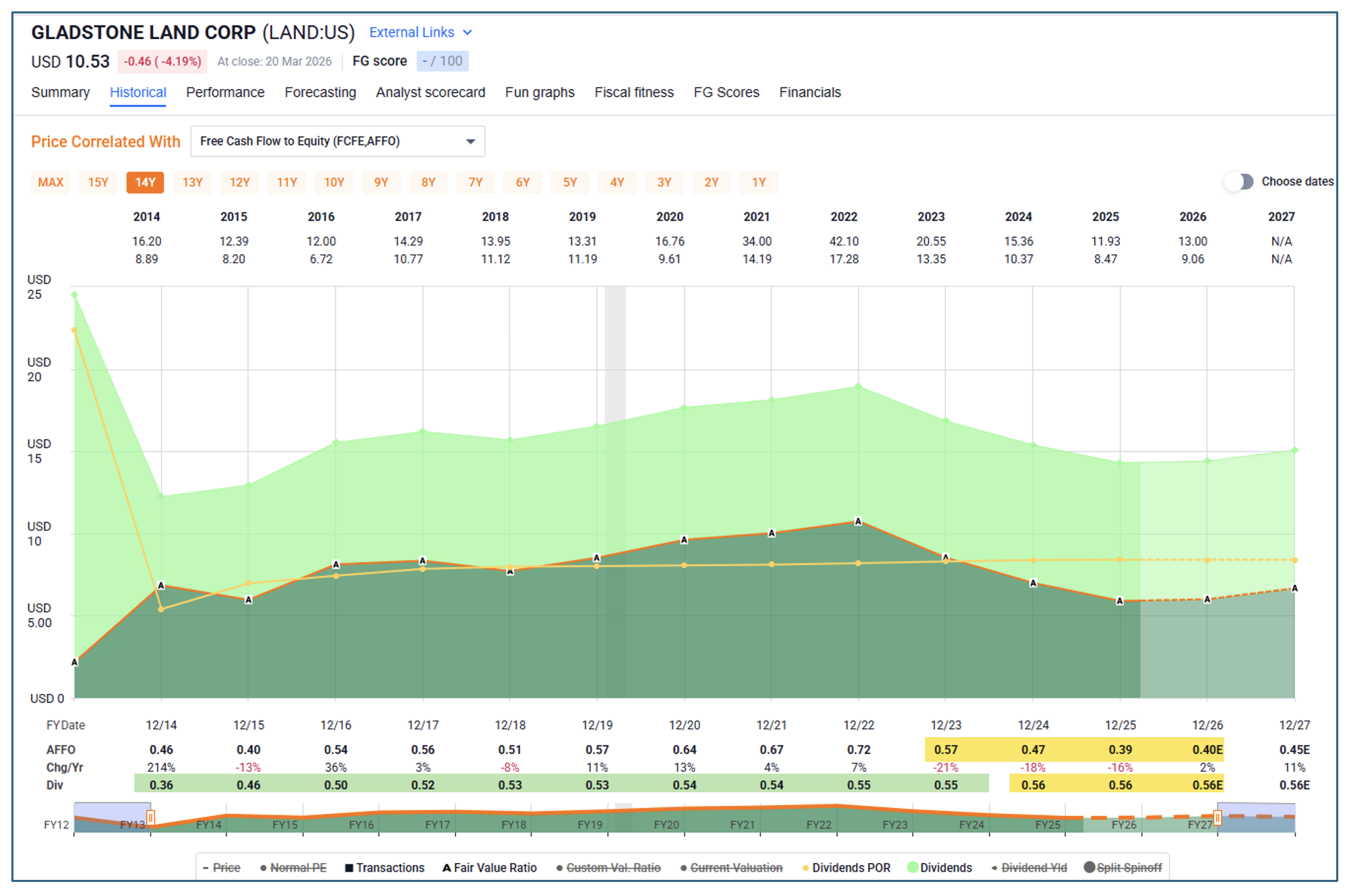Toggle Dividends POR legend dot
The image size is (1353, 896).
805,868
